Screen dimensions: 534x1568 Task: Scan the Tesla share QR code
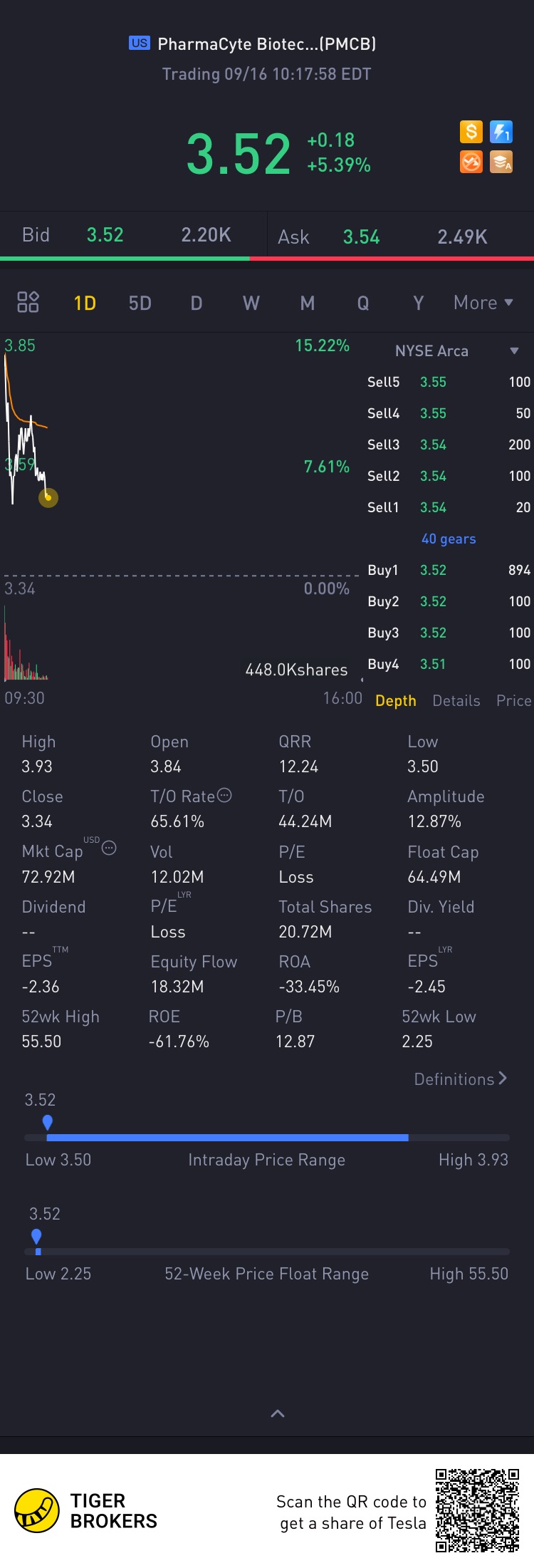click(478, 1510)
